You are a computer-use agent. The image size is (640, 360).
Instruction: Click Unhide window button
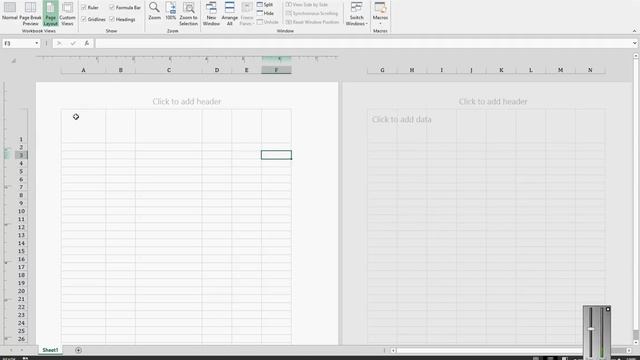[x=268, y=22]
